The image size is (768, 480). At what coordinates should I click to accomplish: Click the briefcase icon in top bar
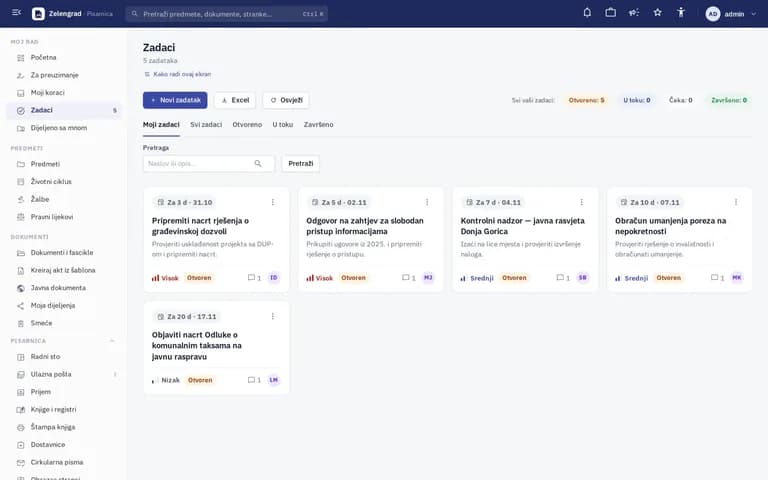point(610,13)
